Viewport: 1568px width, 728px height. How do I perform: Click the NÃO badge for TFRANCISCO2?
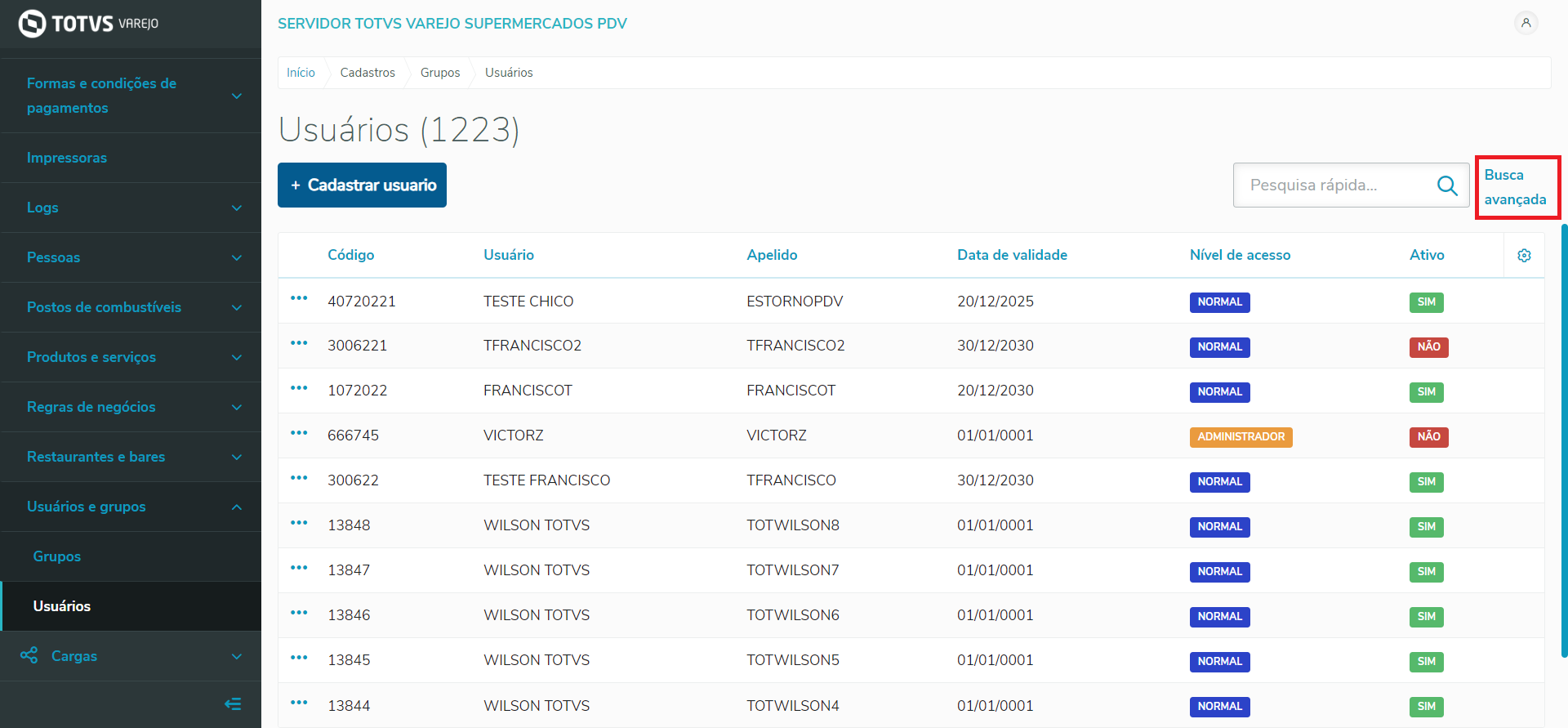pos(1428,347)
